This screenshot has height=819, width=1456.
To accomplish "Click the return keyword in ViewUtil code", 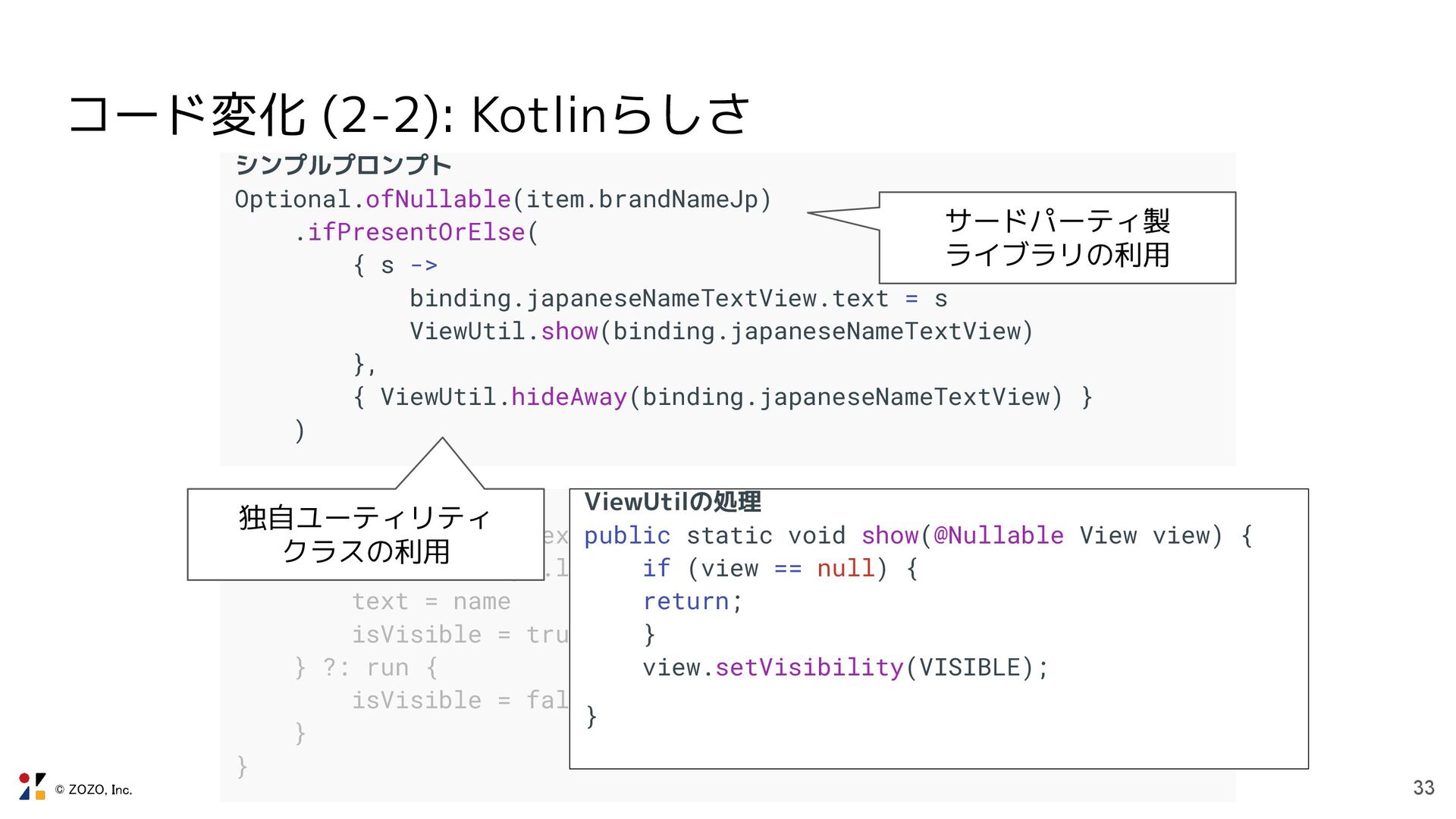I will (x=686, y=601).
